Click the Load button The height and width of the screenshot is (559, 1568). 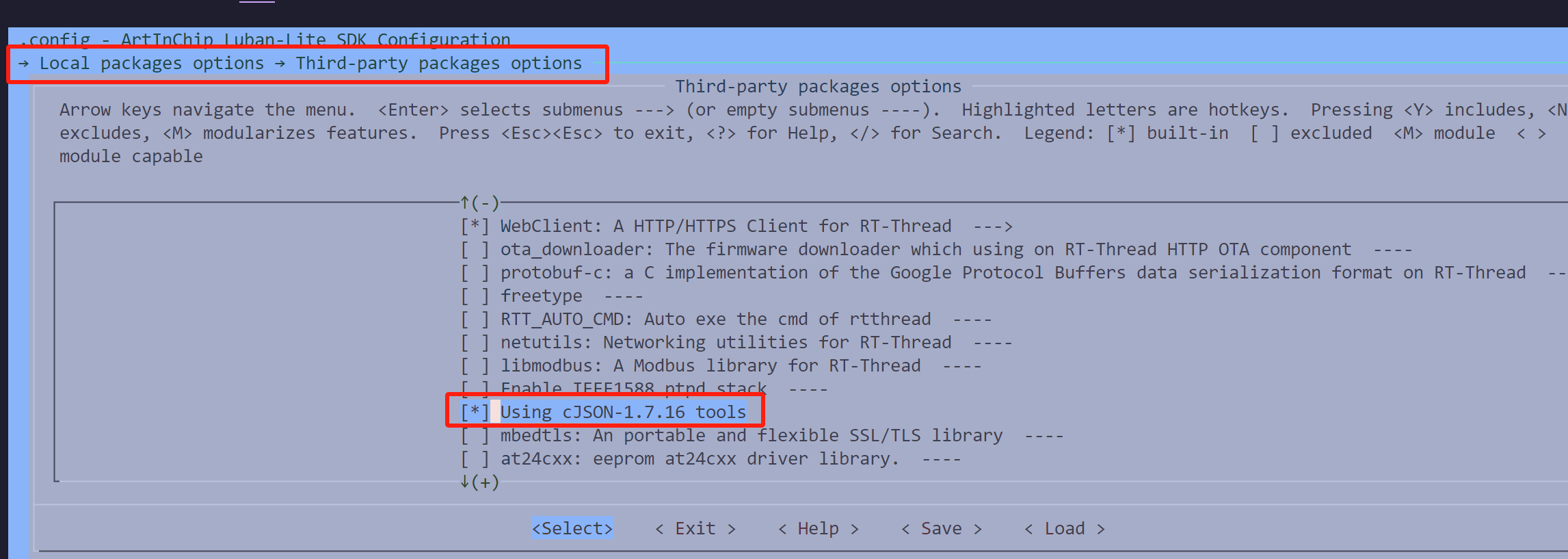pyautogui.click(x=1065, y=528)
